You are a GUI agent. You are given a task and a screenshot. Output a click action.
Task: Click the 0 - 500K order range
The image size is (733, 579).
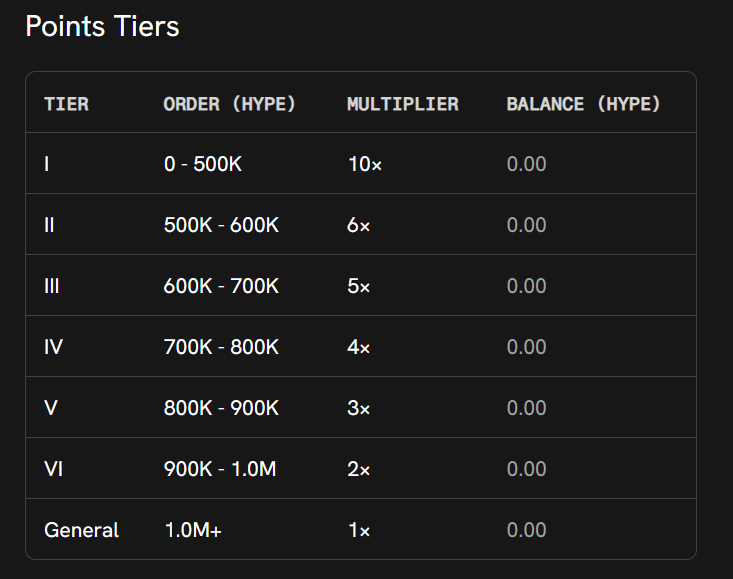(203, 164)
